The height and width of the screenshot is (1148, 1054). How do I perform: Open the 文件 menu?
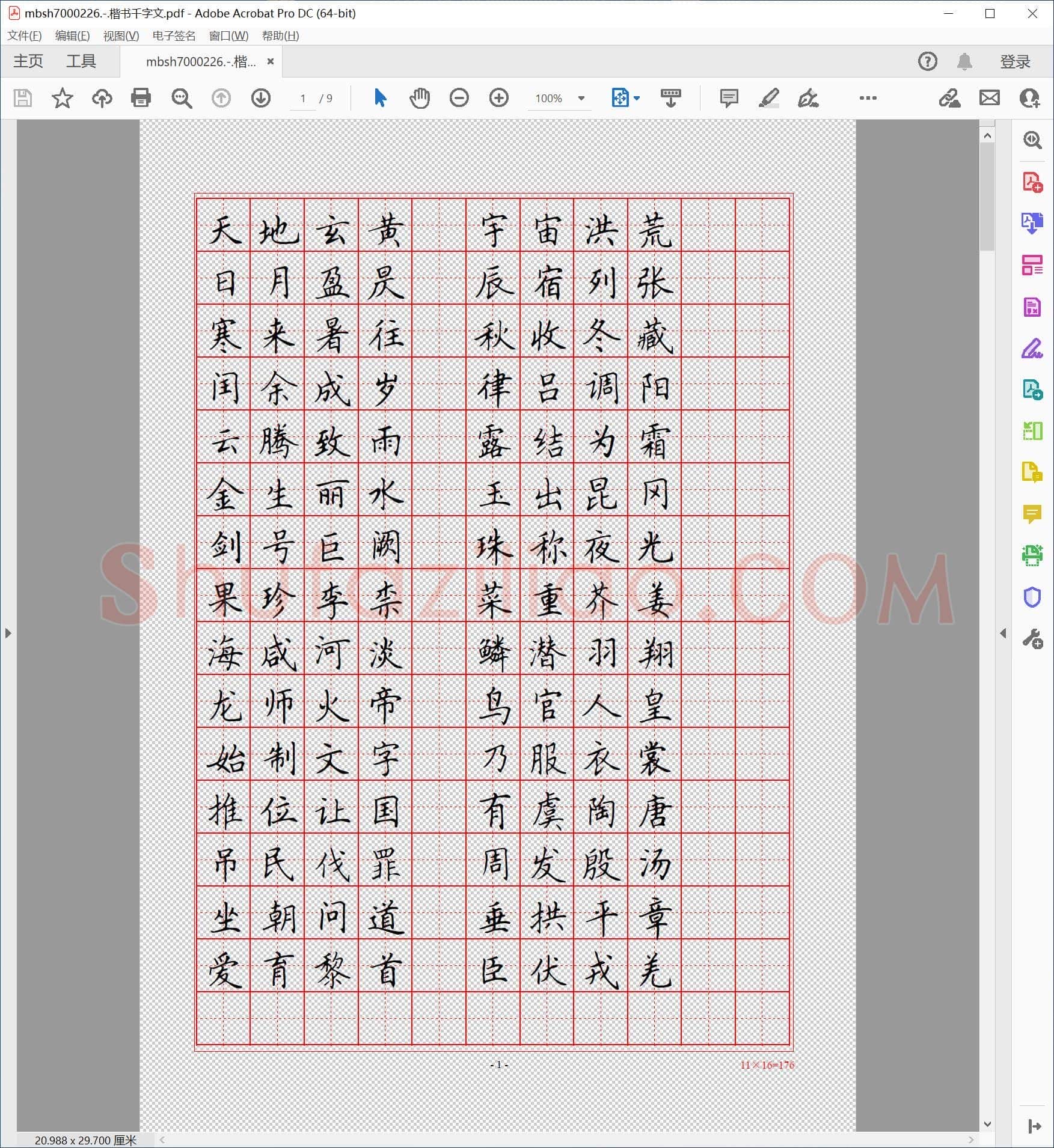click(x=24, y=35)
